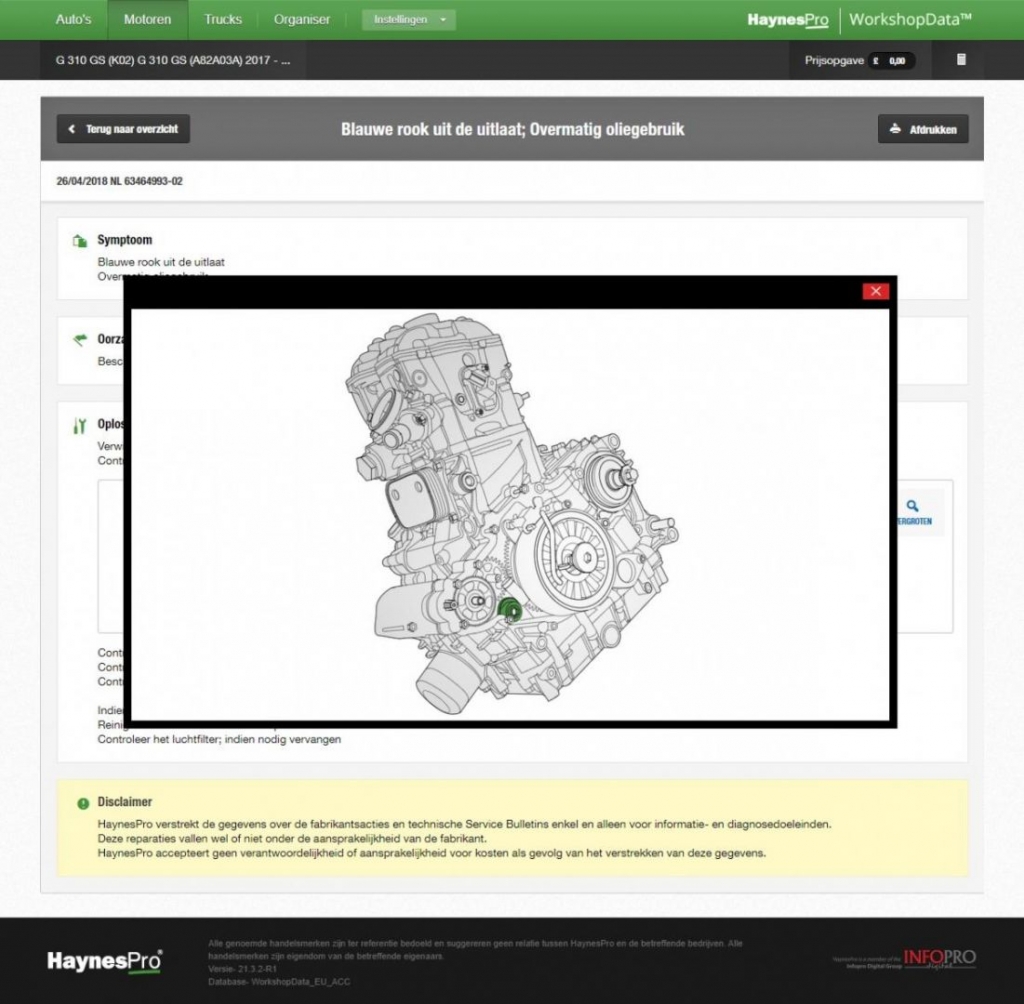Select symptom text 'Blauwe rook uit de uitlaat'
1024x1004 pixels.
pyautogui.click(x=161, y=262)
